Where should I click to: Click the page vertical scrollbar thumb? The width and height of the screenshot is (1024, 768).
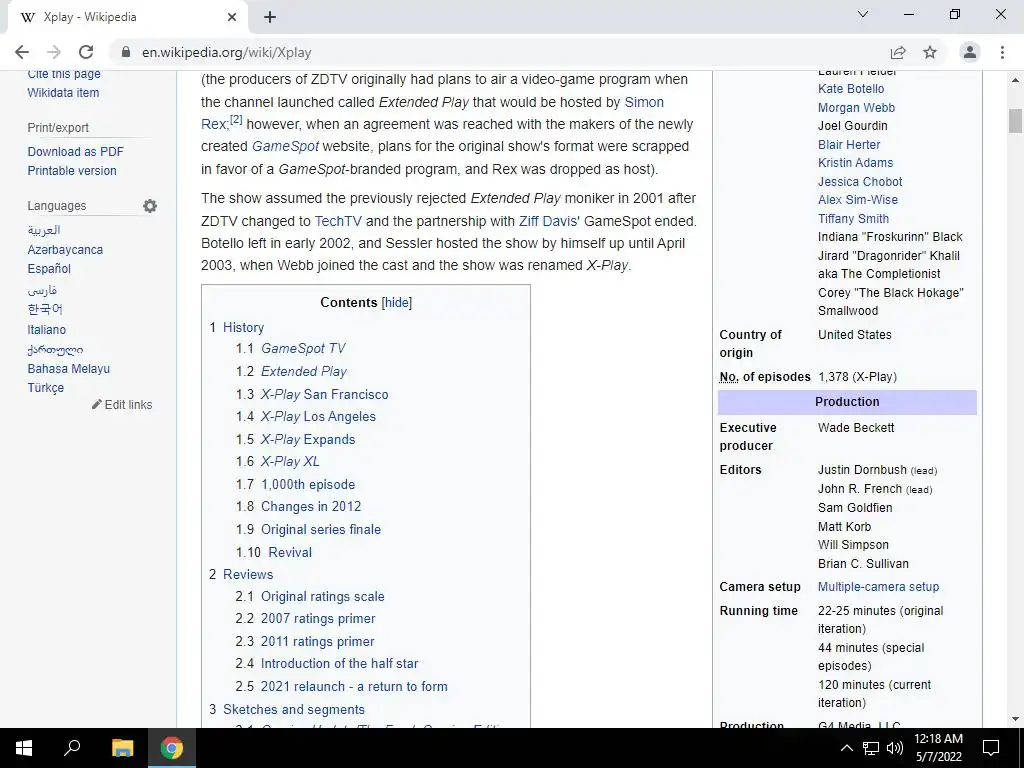tap(1015, 121)
